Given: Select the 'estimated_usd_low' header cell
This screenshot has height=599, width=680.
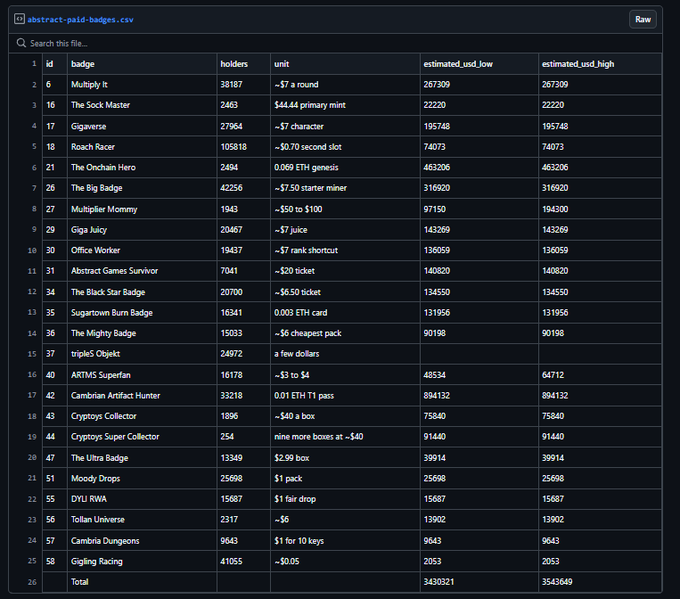Looking at the screenshot, I should (479, 64).
